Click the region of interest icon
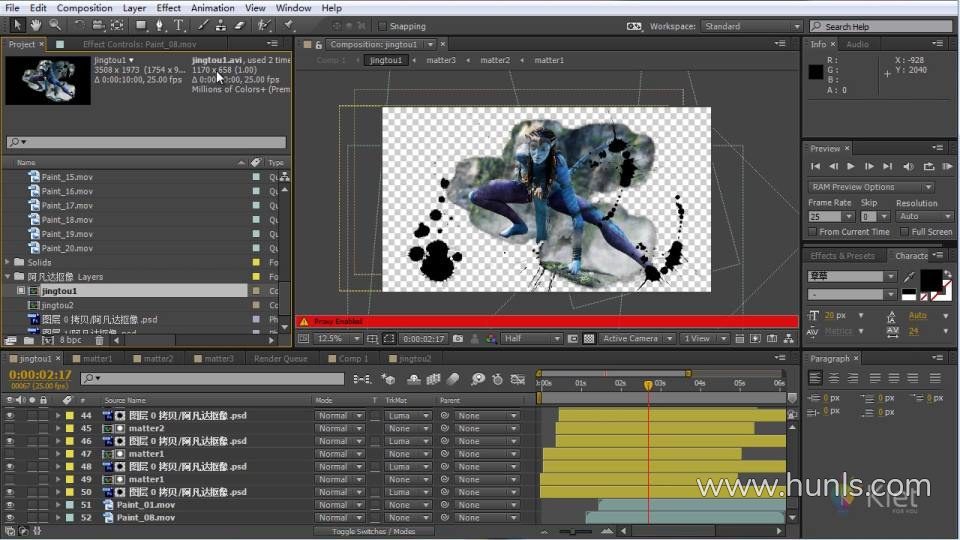 [x=389, y=339]
